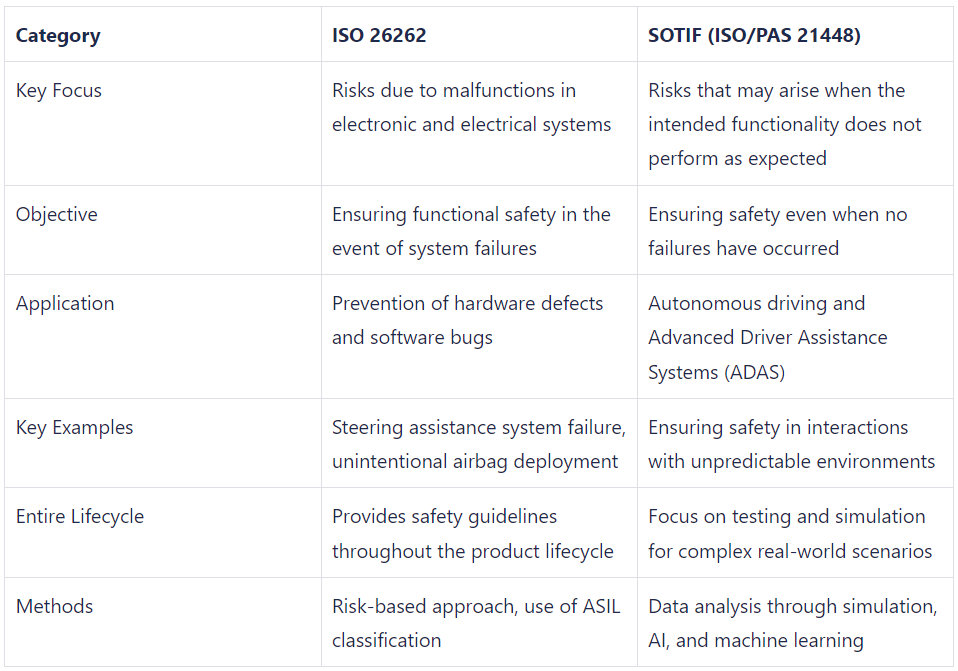Click the 'interactions with unpredictable environments' cell

(x=791, y=444)
